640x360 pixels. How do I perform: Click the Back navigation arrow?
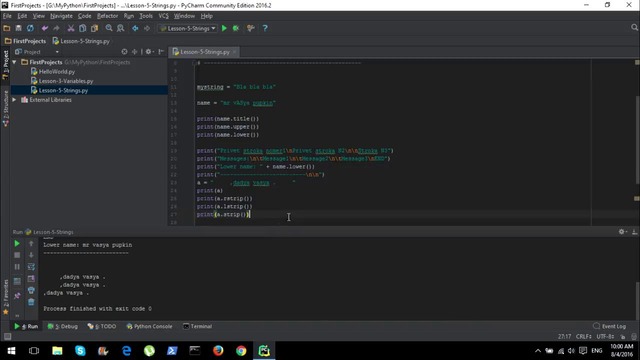[x=135, y=28]
